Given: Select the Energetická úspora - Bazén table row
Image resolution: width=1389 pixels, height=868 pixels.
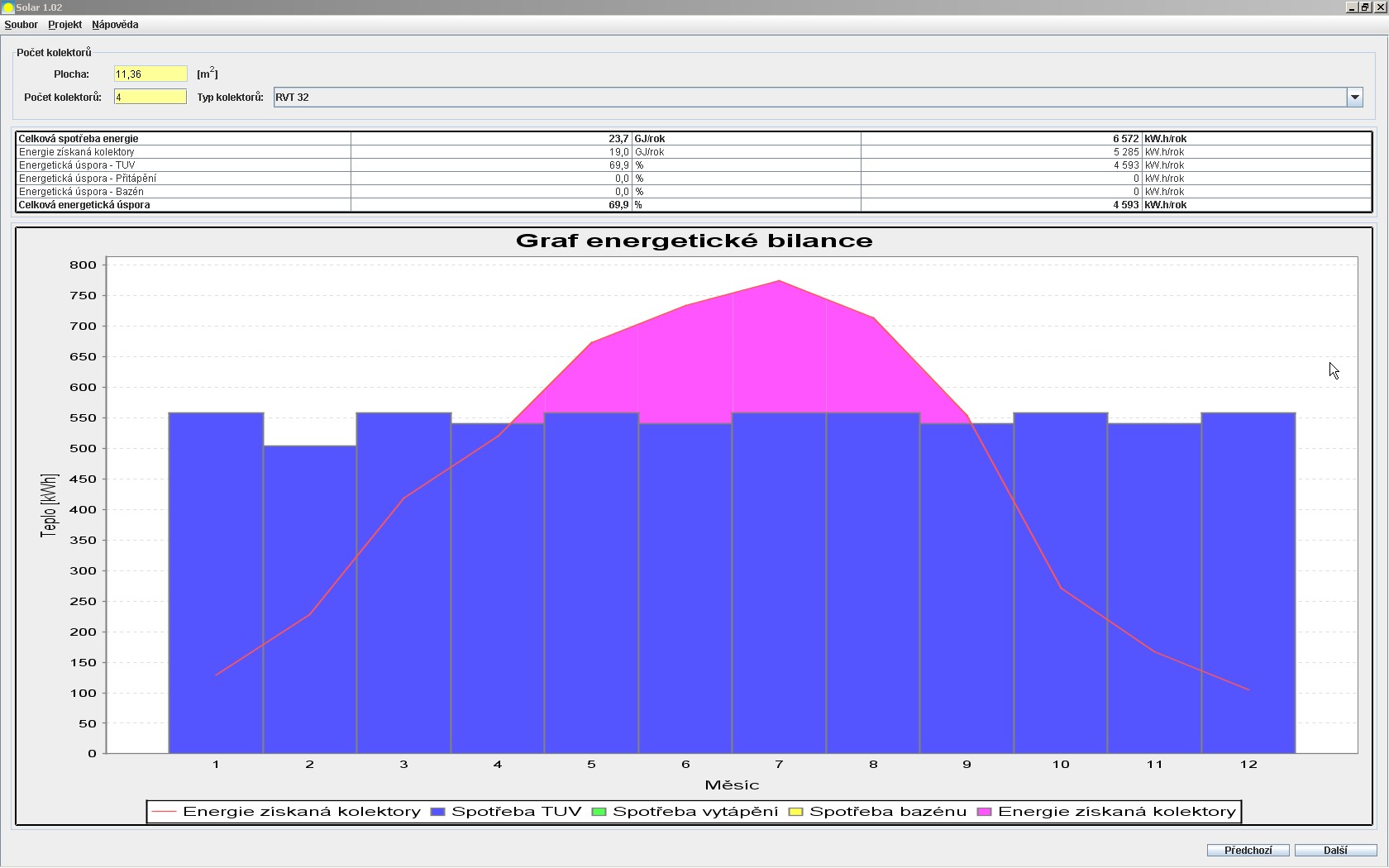Looking at the screenshot, I should point(182,192).
